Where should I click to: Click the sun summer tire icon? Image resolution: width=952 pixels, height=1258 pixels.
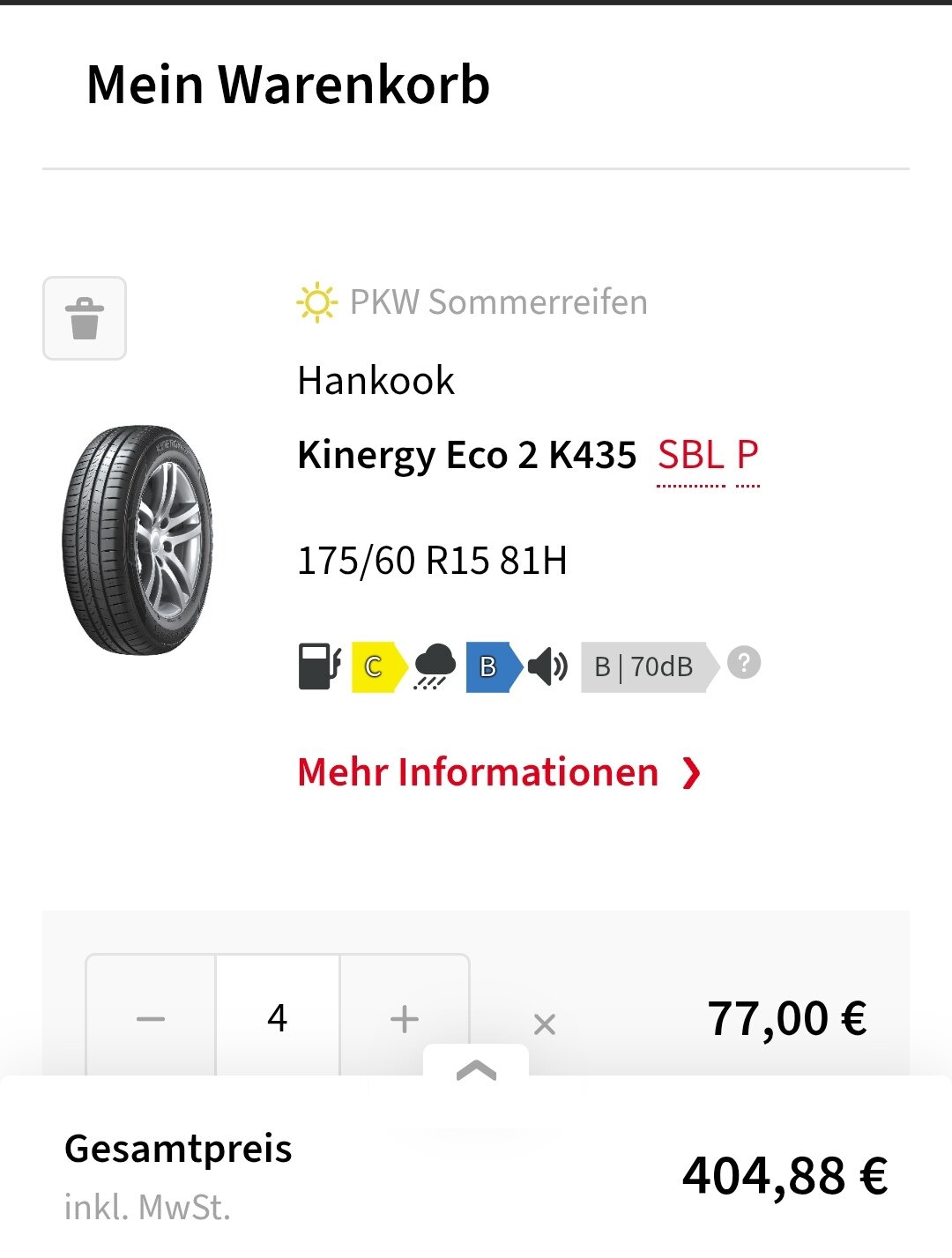[316, 302]
